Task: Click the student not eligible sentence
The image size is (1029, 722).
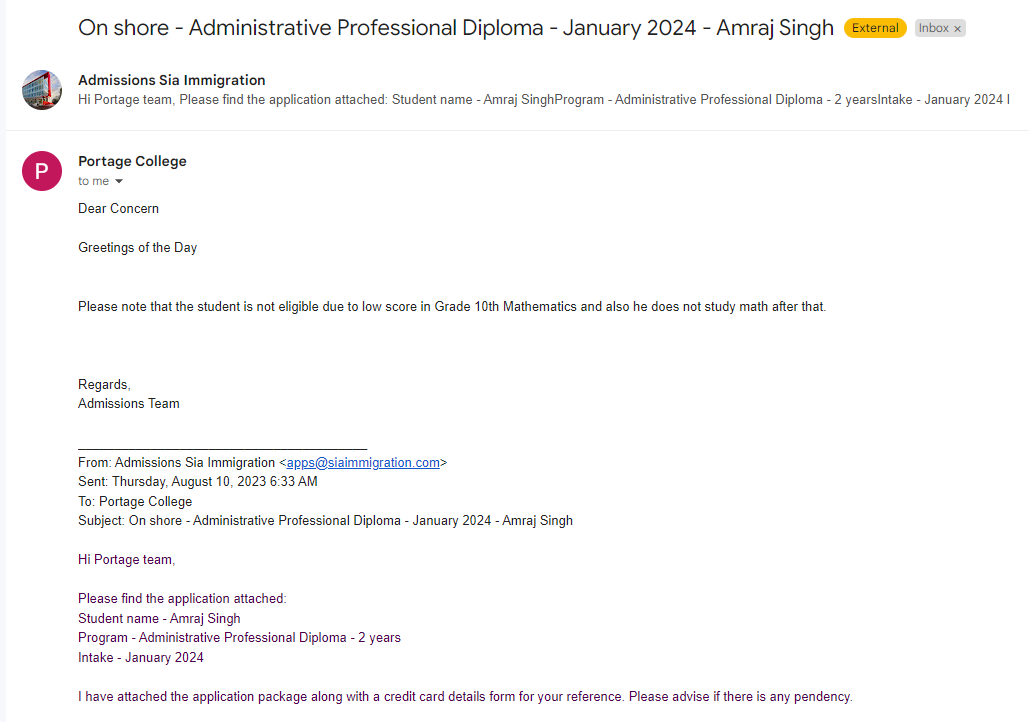Action: click(452, 307)
